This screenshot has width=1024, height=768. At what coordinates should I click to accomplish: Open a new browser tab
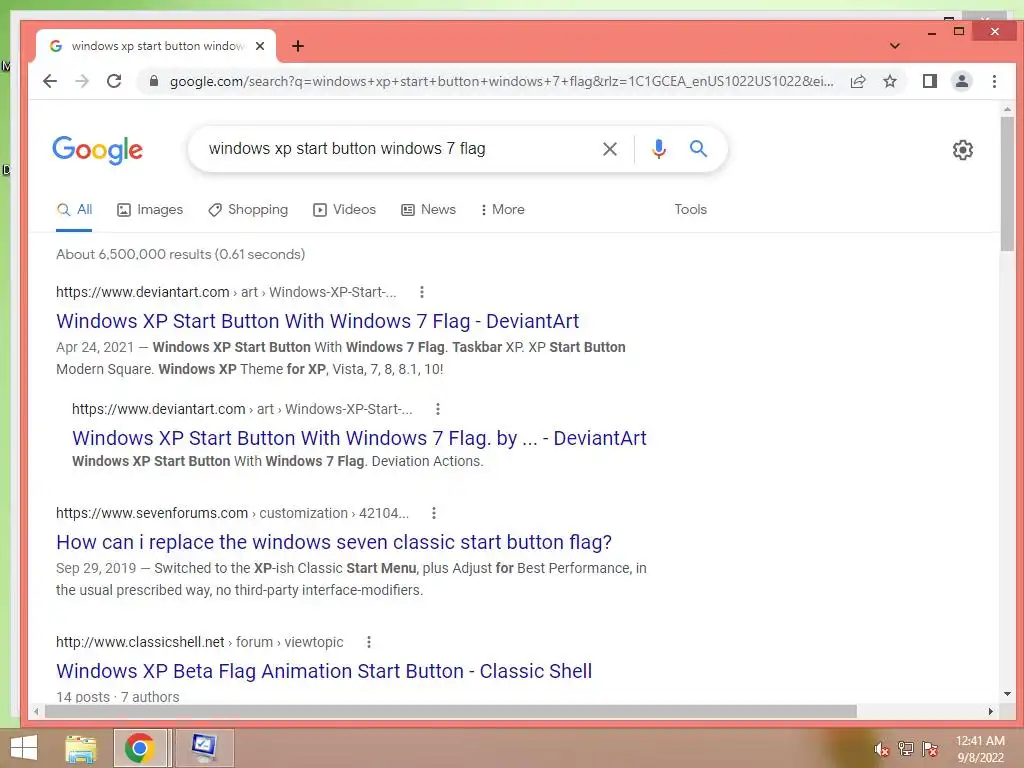coord(298,46)
